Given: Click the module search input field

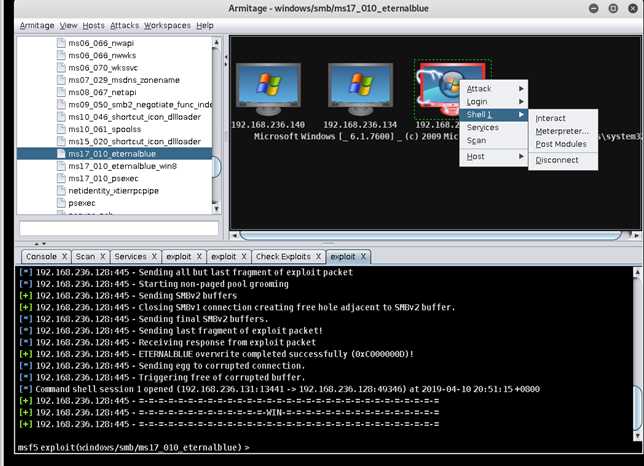Looking at the screenshot, I should (x=119, y=228).
